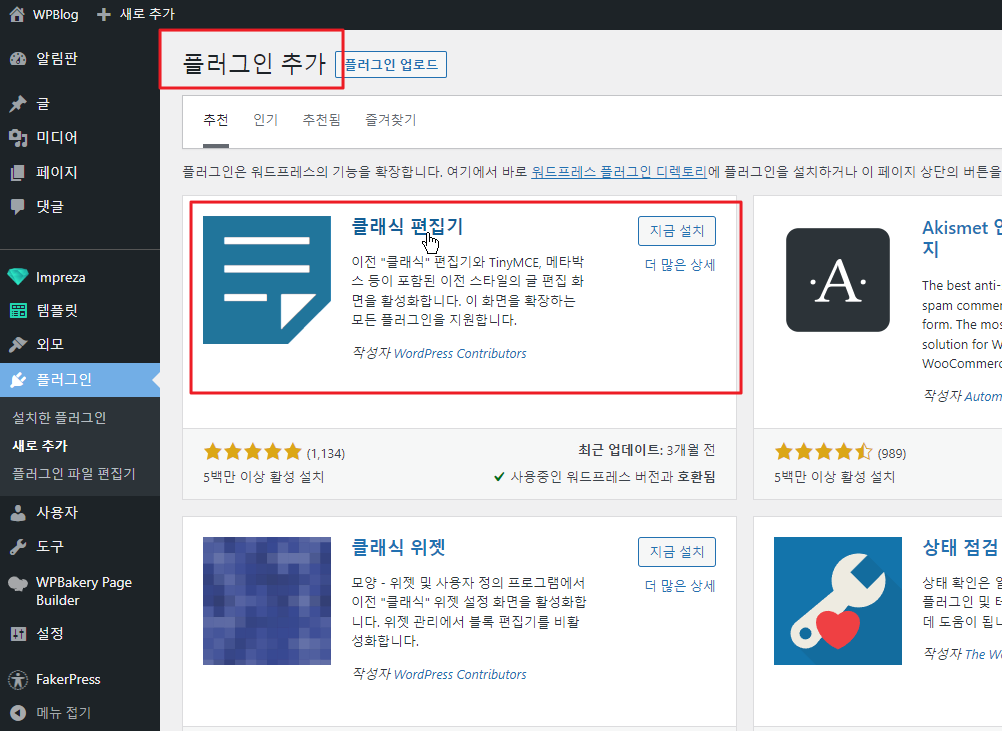Click the WPBakery Page Builder cloud icon
The image size is (1002, 731).
[x=18, y=583]
